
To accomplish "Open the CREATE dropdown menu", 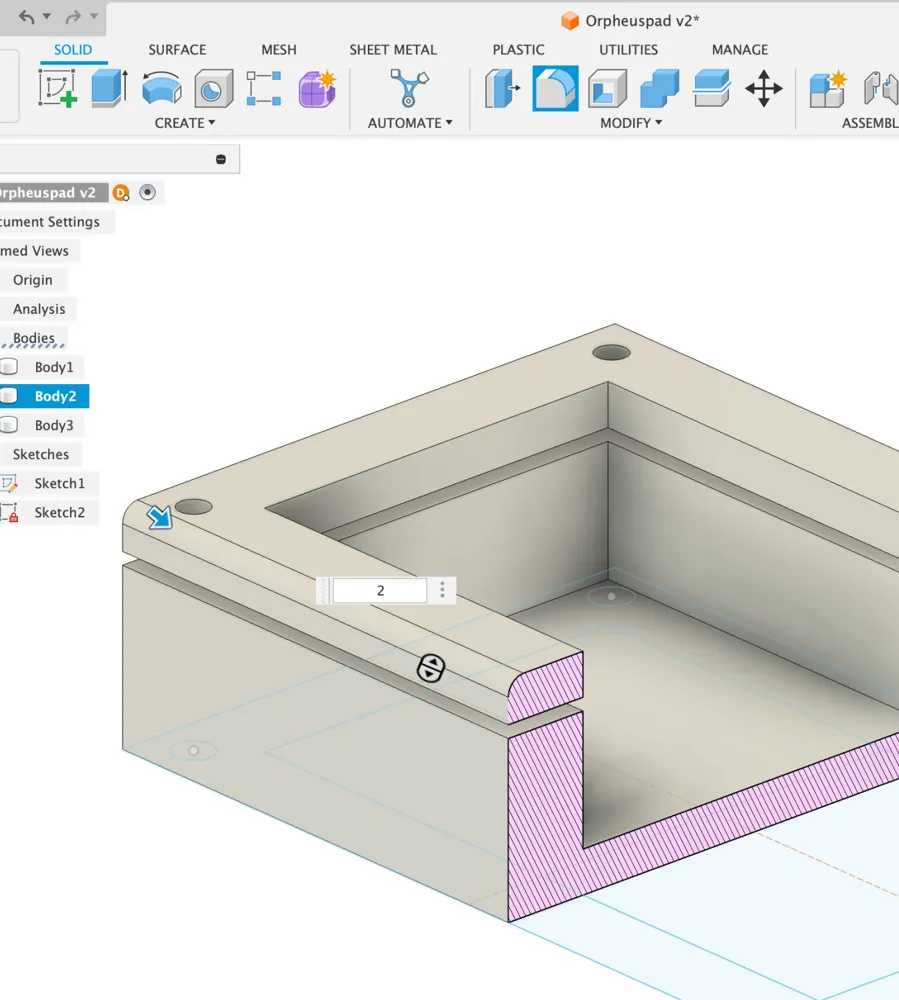I will [185, 123].
